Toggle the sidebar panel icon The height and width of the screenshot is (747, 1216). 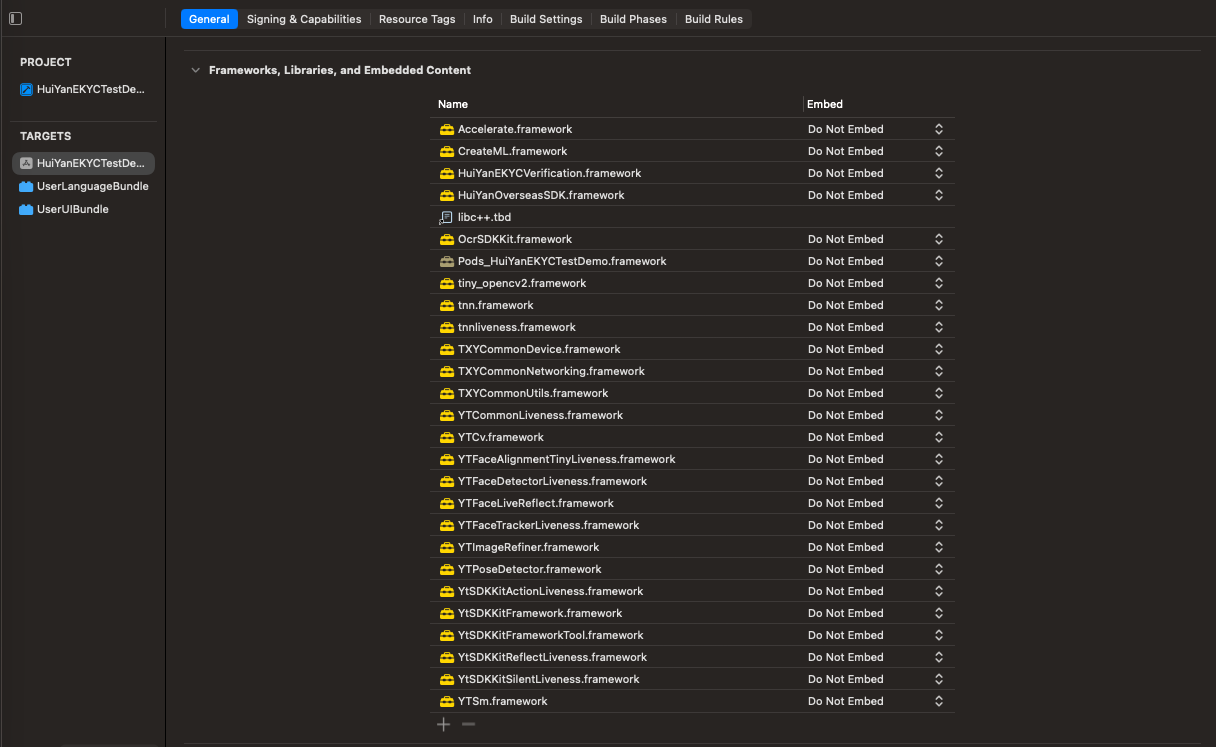(15, 19)
